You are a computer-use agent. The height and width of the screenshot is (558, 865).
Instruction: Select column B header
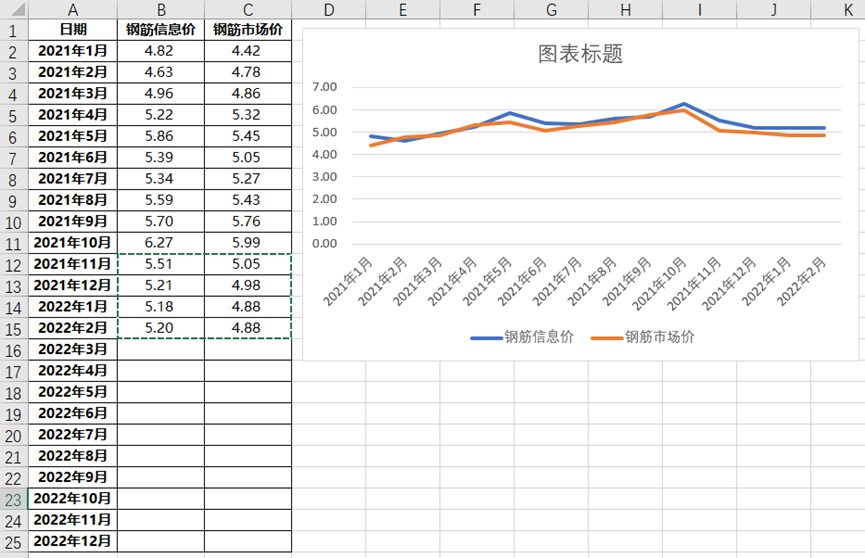(161, 9)
